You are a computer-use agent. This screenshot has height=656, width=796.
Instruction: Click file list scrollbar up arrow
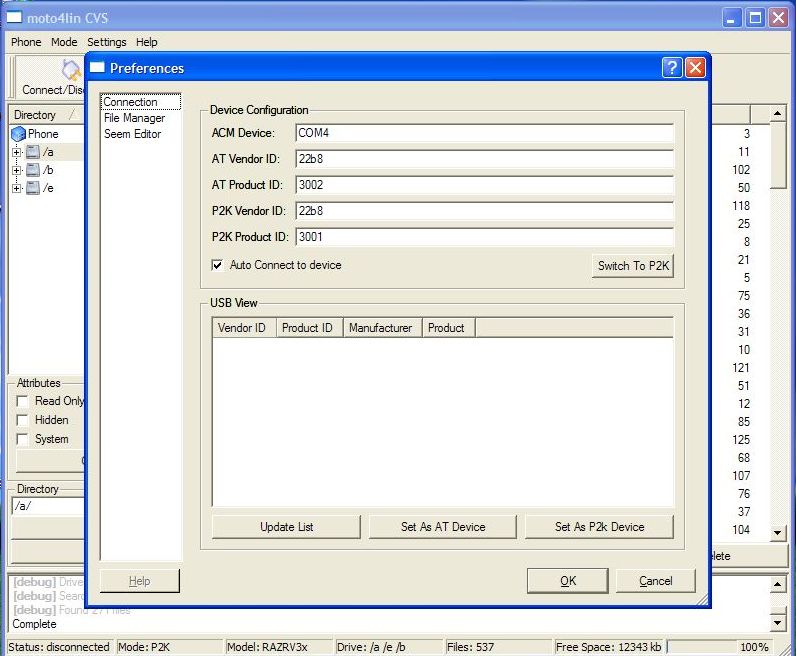[x=778, y=113]
